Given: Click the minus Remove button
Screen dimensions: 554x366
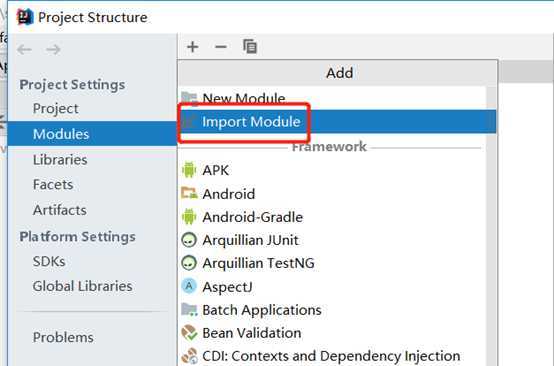Looking at the screenshot, I should point(221,47).
